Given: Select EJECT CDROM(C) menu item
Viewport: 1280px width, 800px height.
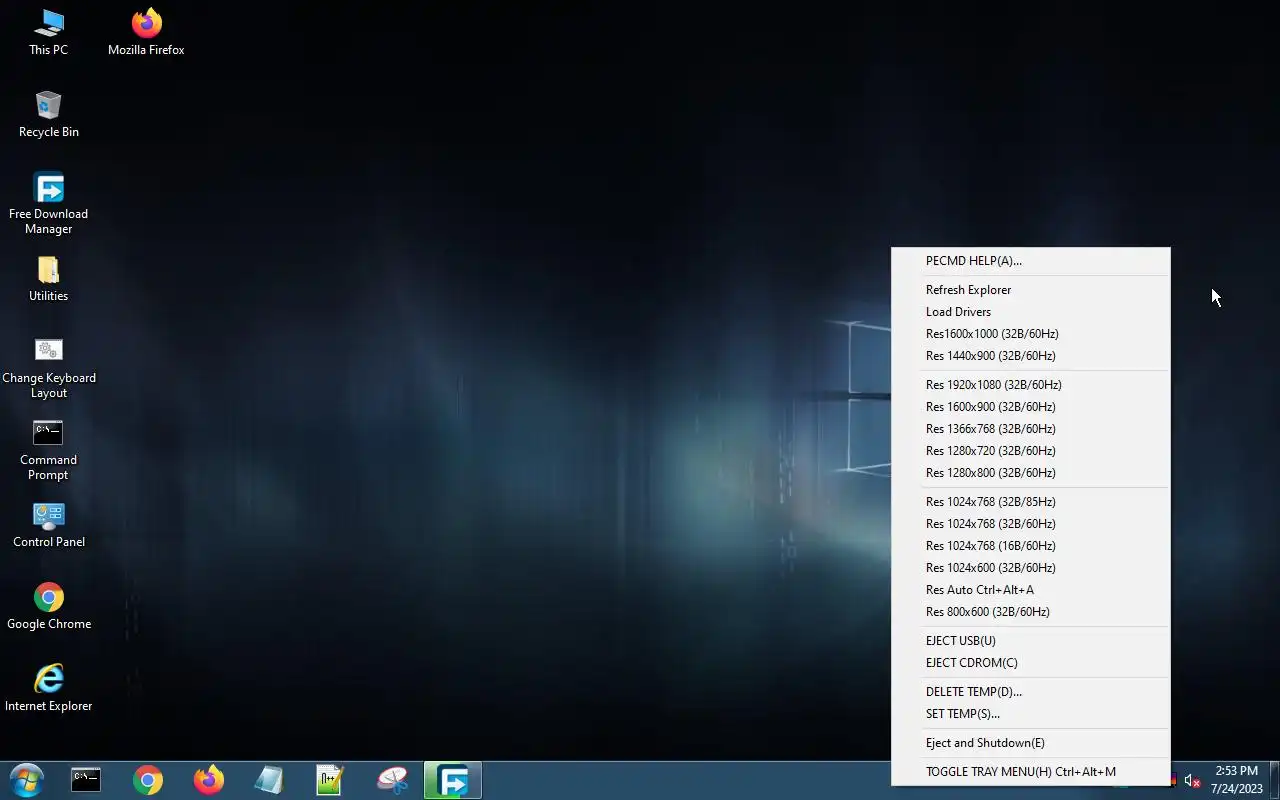Looking at the screenshot, I should pyautogui.click(x=1031, y=663).
